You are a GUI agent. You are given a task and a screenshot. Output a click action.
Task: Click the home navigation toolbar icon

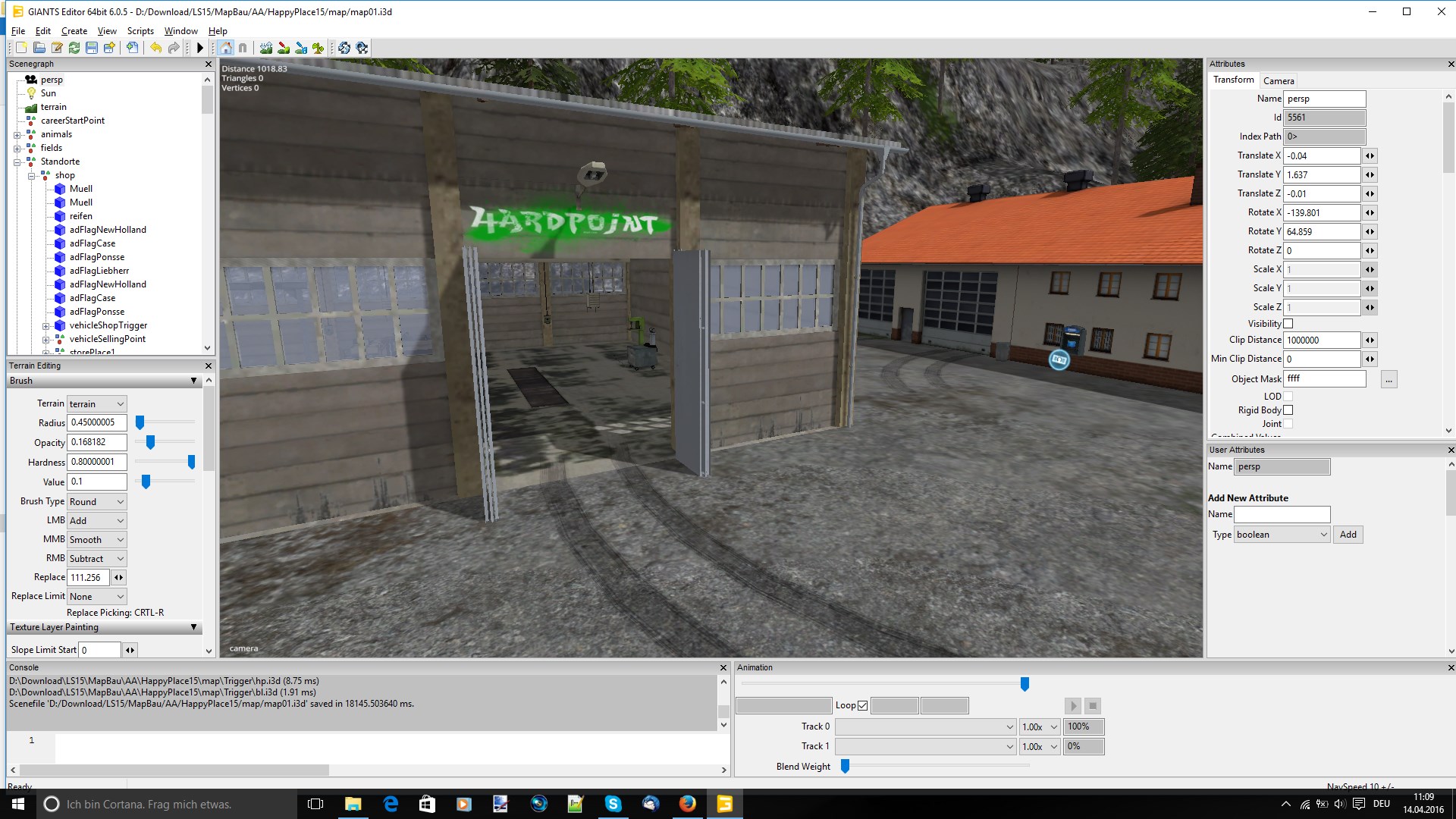pos(226,48)
